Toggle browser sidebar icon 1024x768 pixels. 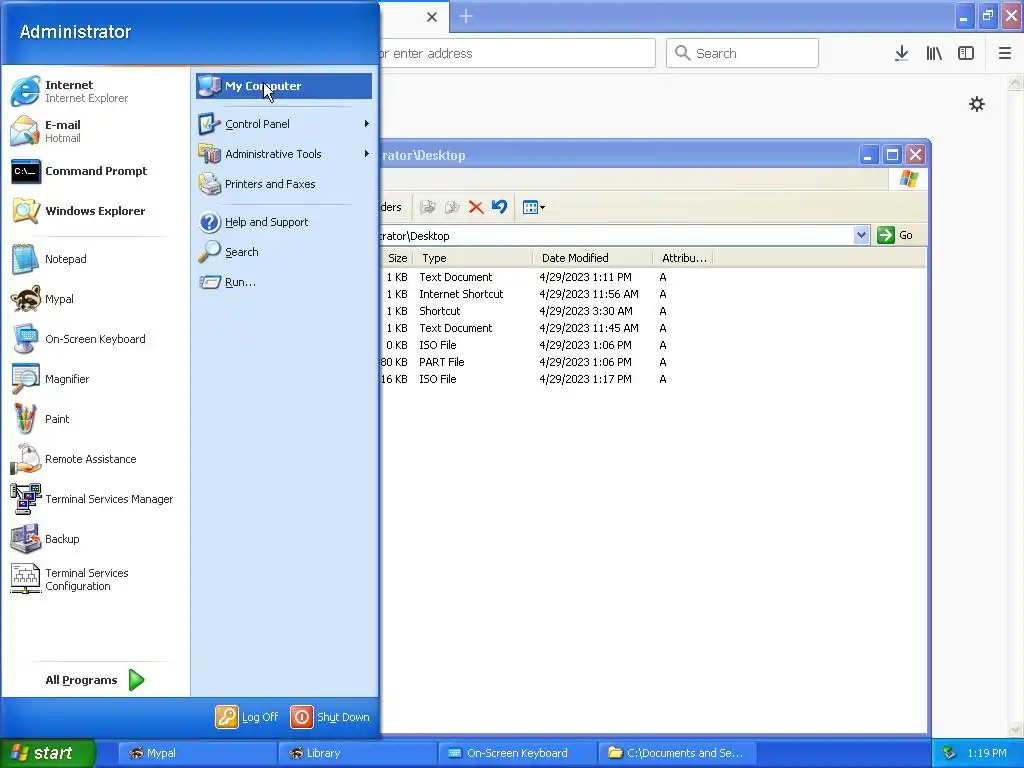pos(966,53)
